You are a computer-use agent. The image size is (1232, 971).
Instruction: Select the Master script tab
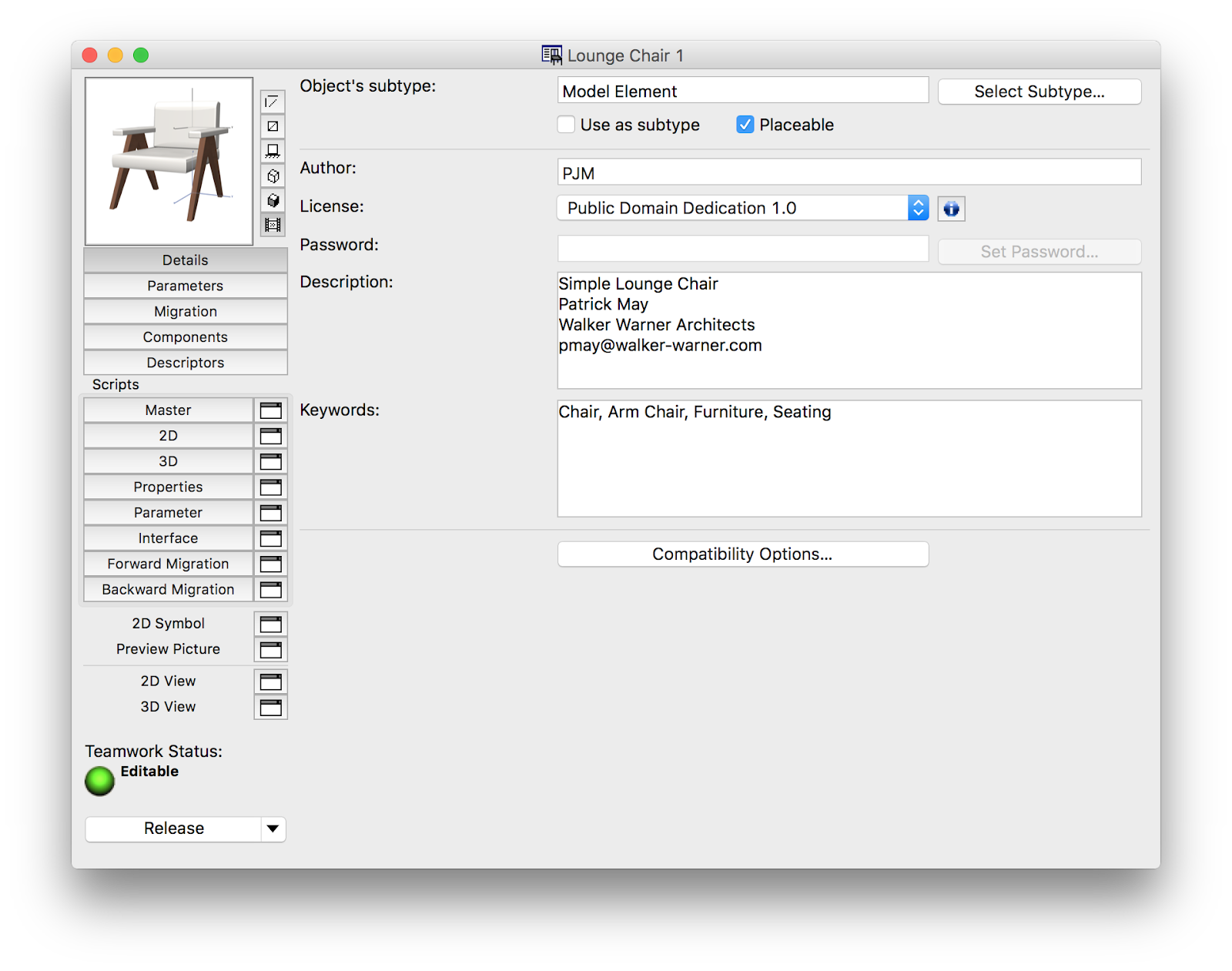(x=169, y=410)
